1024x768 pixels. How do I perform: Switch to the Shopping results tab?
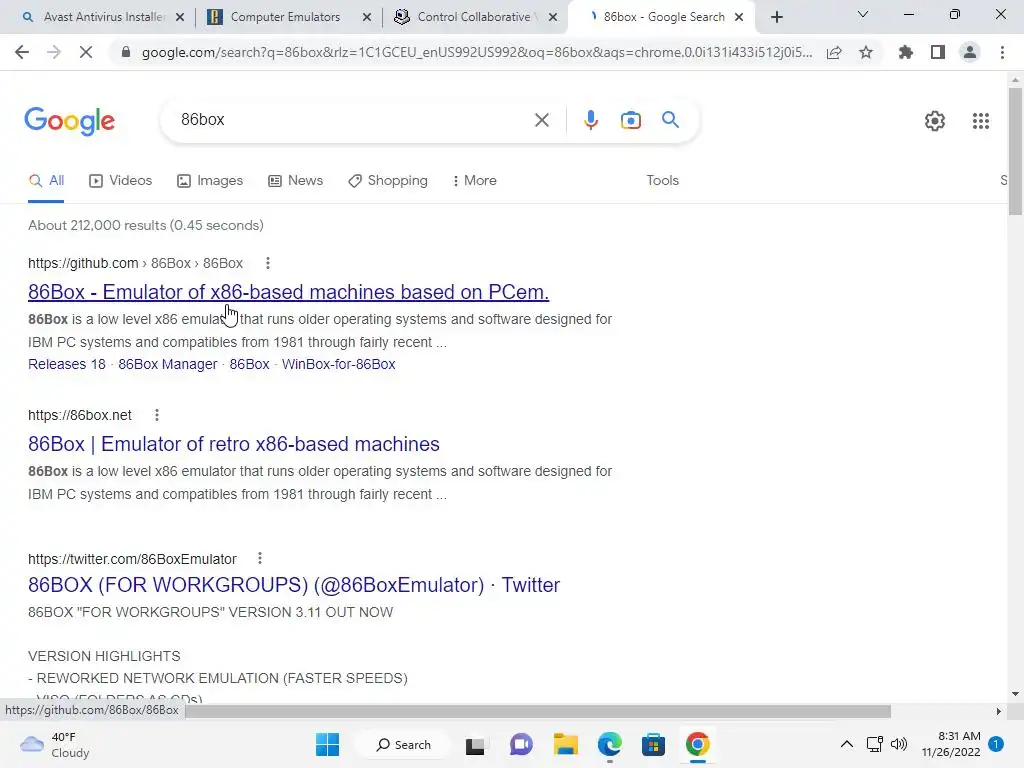388,180
